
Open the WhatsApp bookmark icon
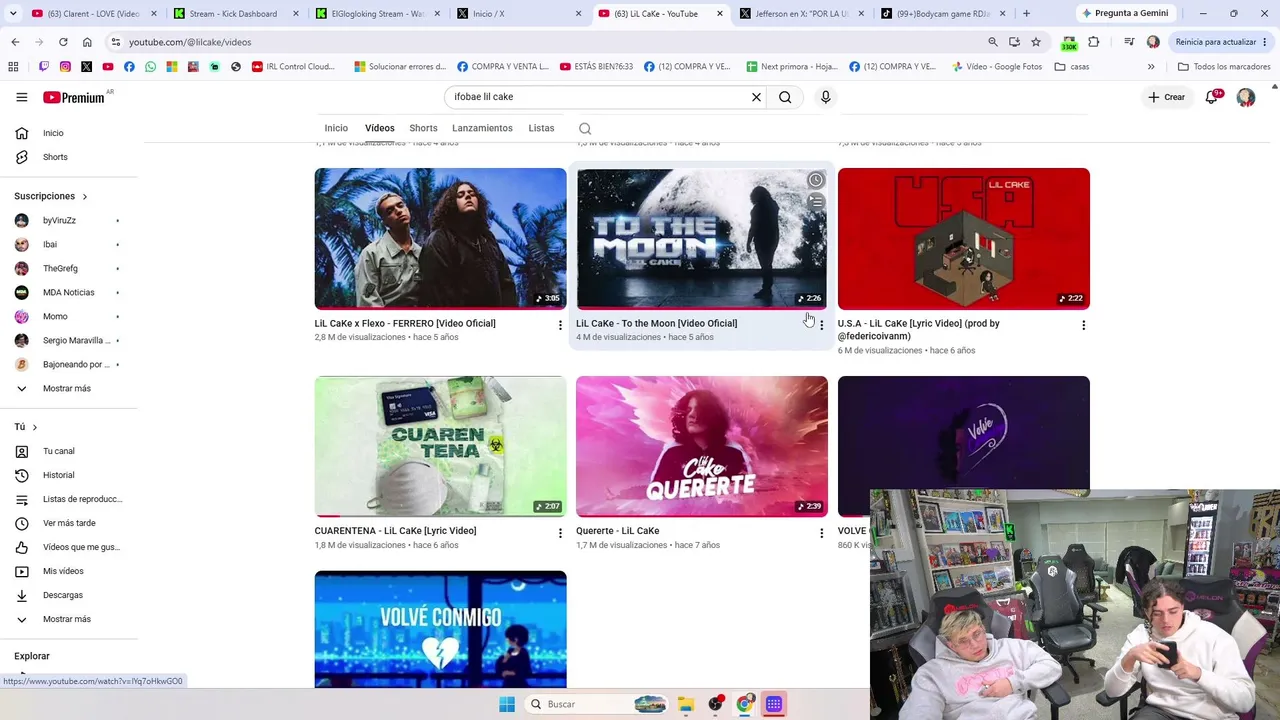[x=150, y=67]
